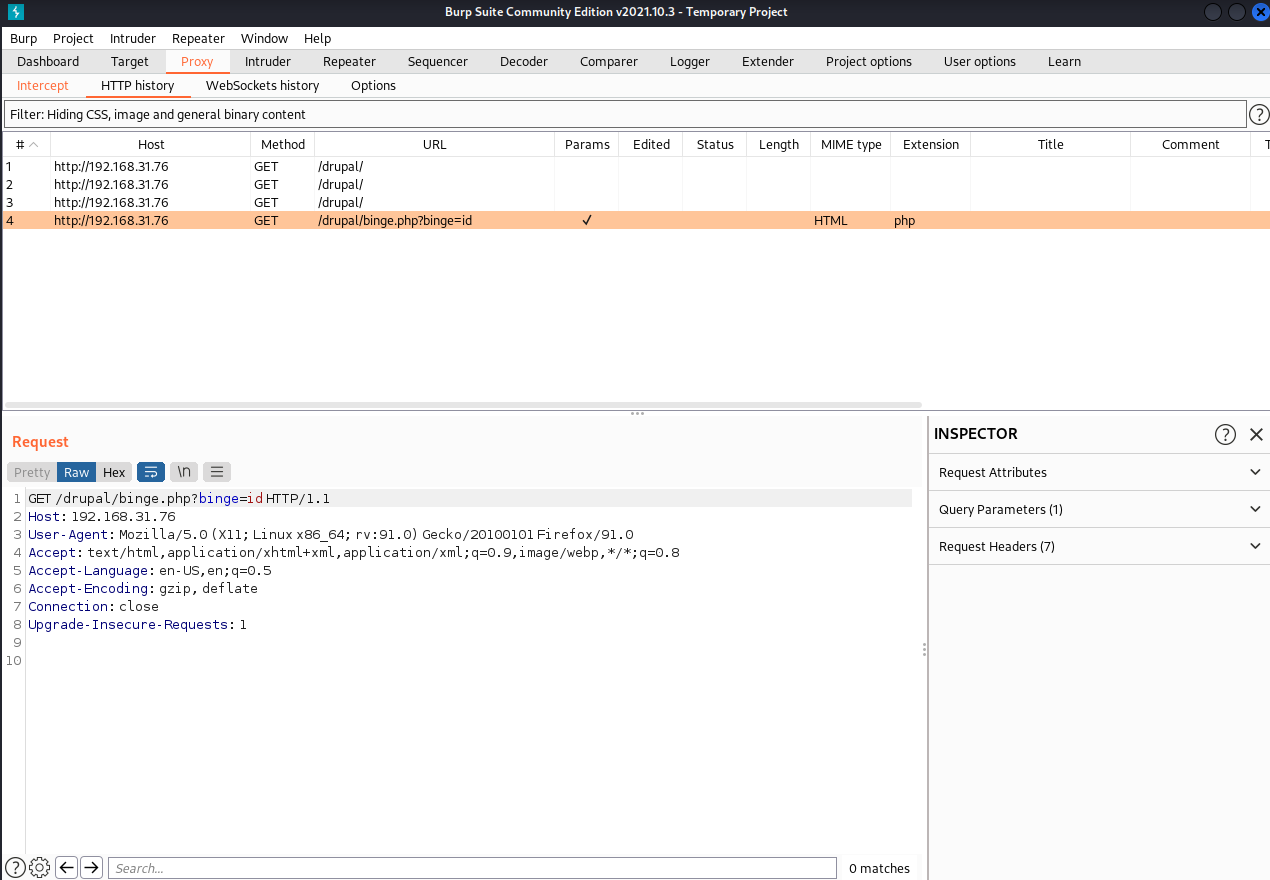
Task: Open the Window menu
Action: click(x=264, y=38)
